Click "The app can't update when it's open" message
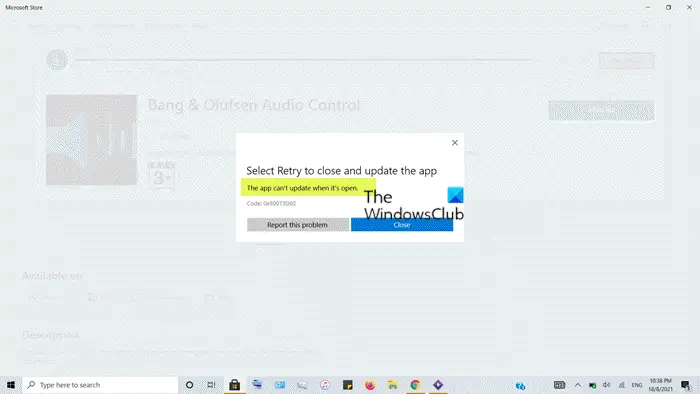Image resolution: width=700 pixels, height=394 pixels. pos(302,188)
